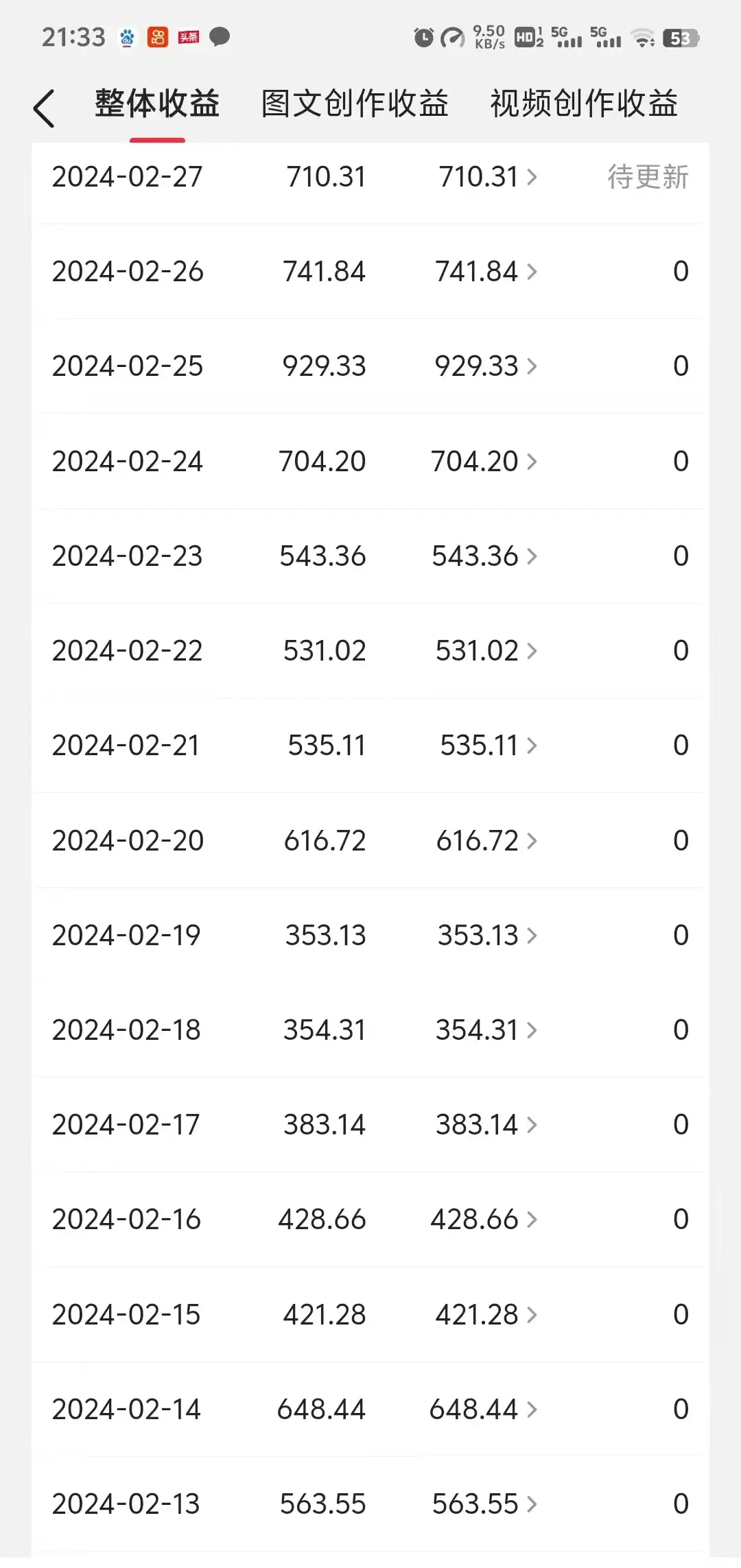Tap the 待更新 pending status text
This screenshot has width=741, height=1568.
[x=648, y=178]
